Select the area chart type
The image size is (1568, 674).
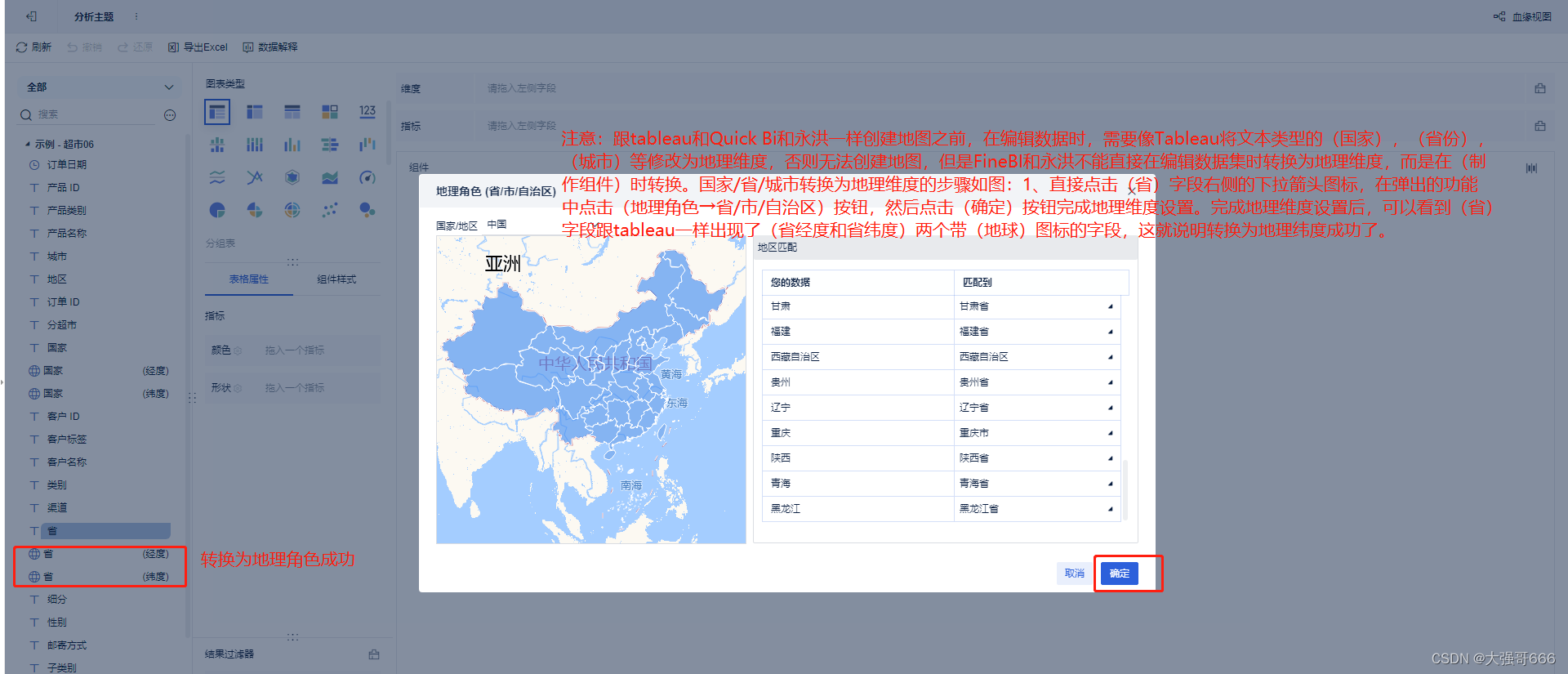click(x=330, y=177)
